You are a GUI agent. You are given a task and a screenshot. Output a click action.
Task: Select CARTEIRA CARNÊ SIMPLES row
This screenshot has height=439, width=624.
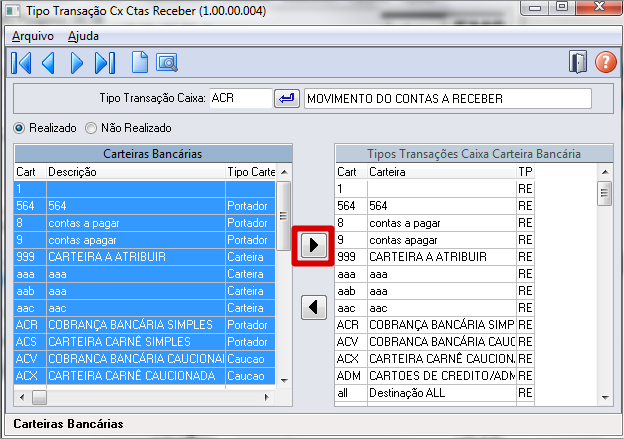point(144,342)
